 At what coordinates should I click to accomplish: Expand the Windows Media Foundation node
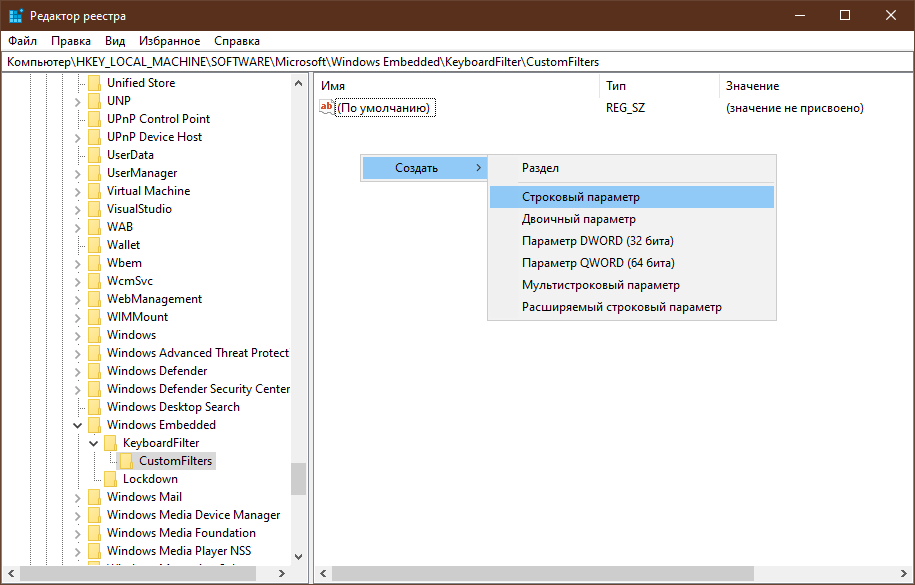[78, 534]
